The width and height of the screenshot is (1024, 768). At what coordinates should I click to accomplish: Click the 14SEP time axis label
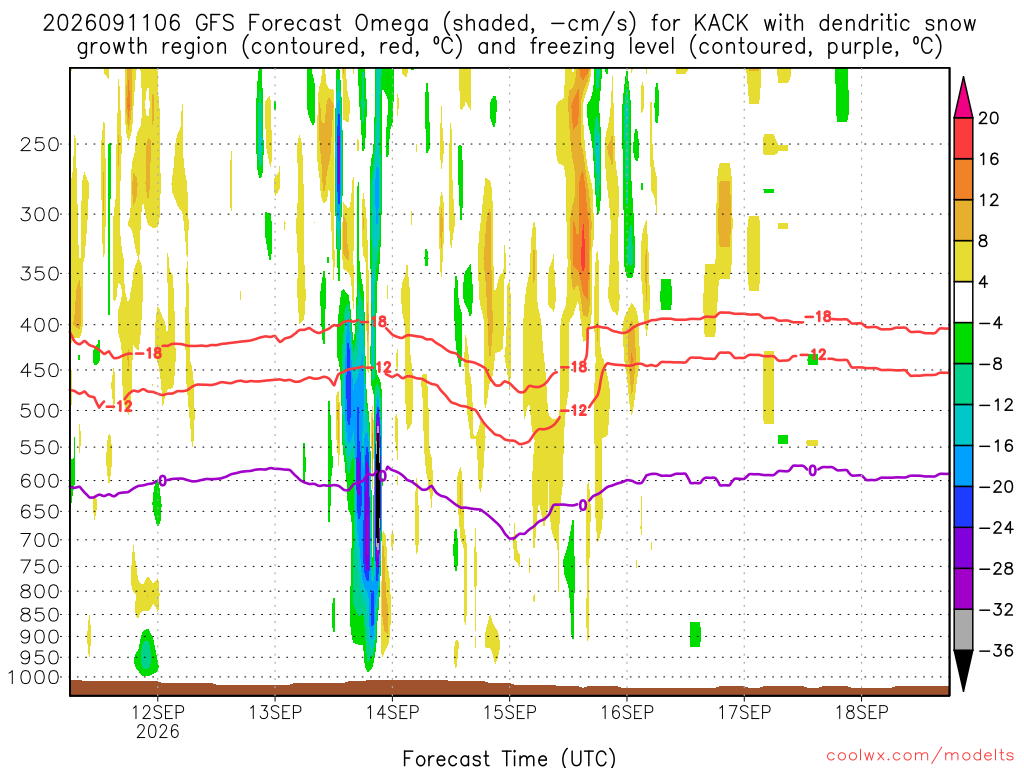point(392,712)
